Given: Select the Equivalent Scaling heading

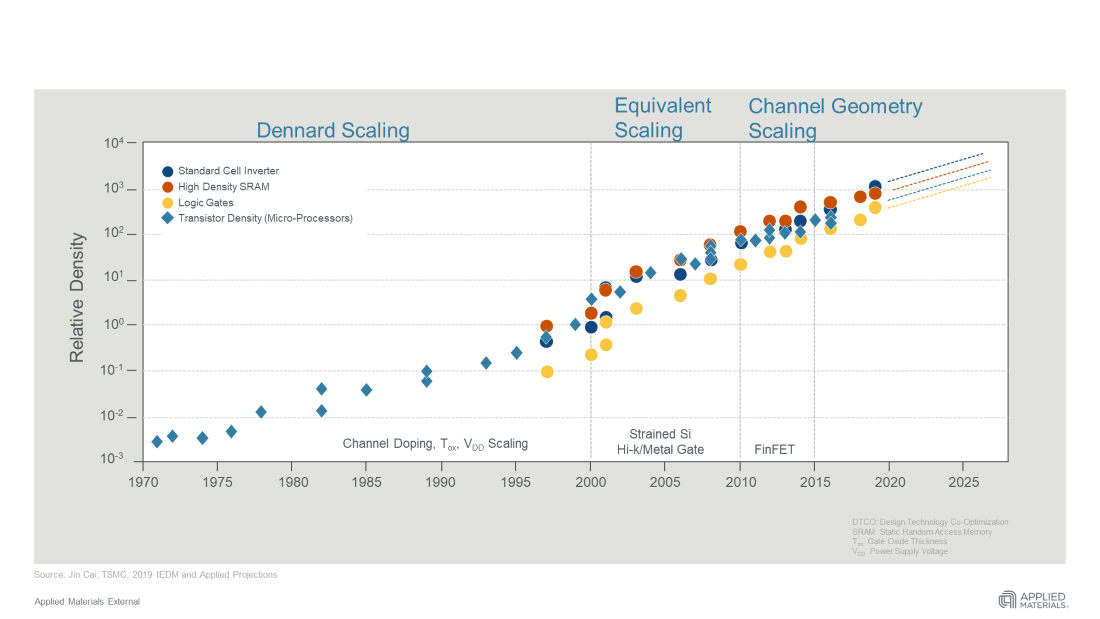Looking at the screenshot, I should coord(662,118).
